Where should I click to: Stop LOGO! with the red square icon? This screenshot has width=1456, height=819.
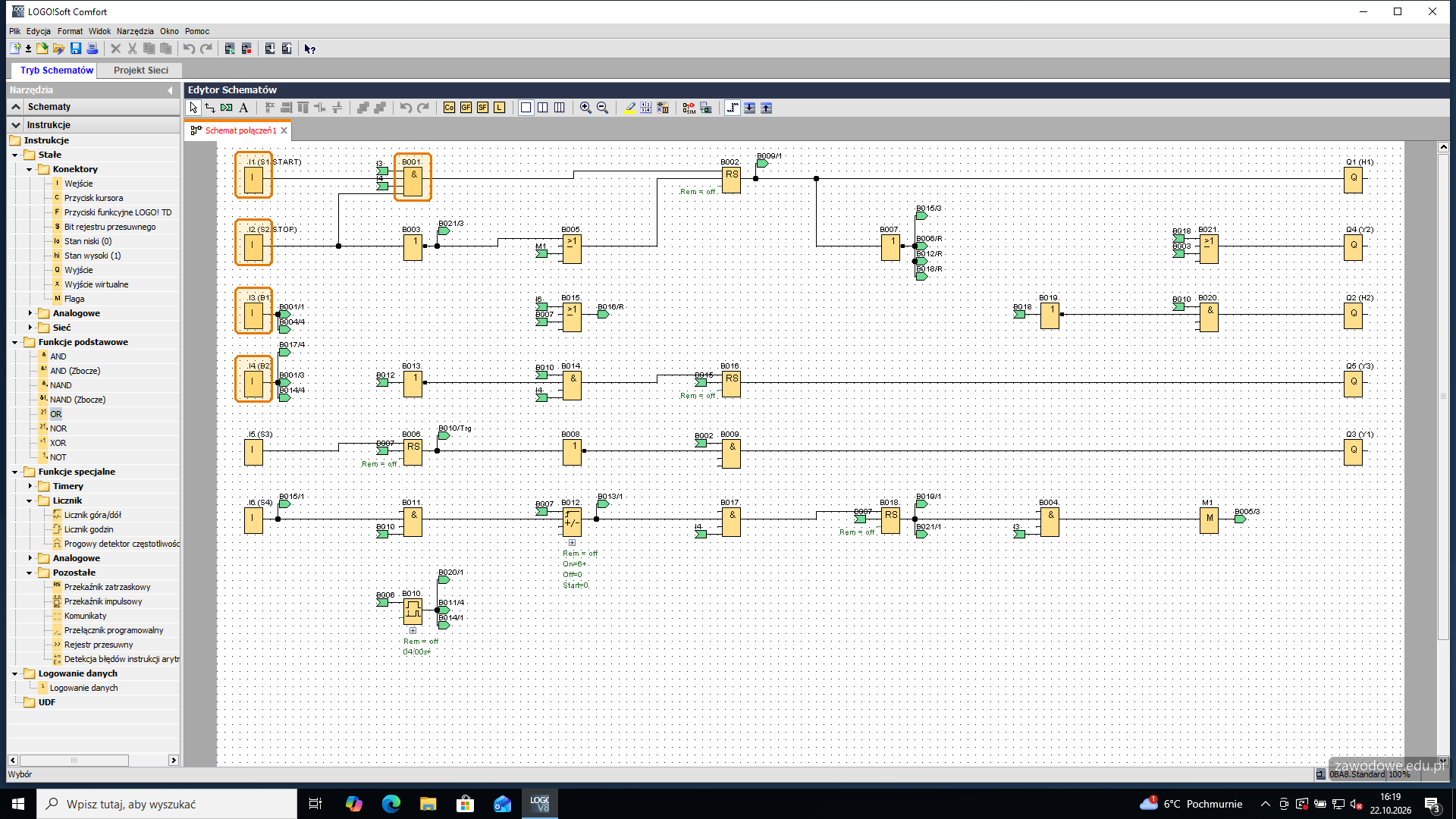point(246,49)
